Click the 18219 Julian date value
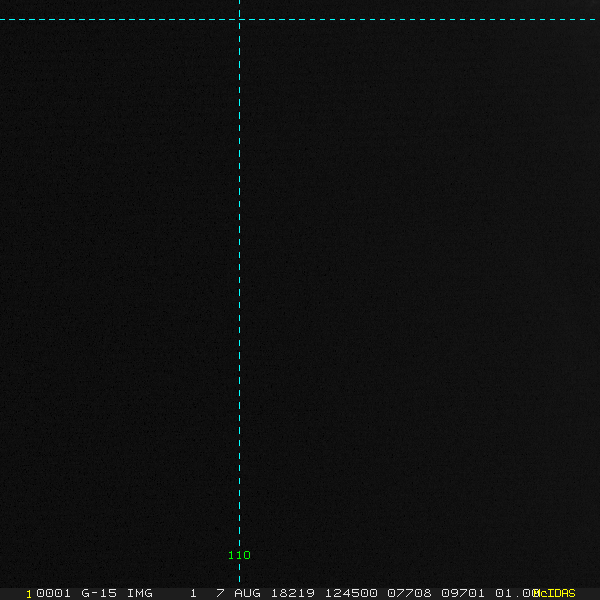600x600 pixels. tap(293, 593)
